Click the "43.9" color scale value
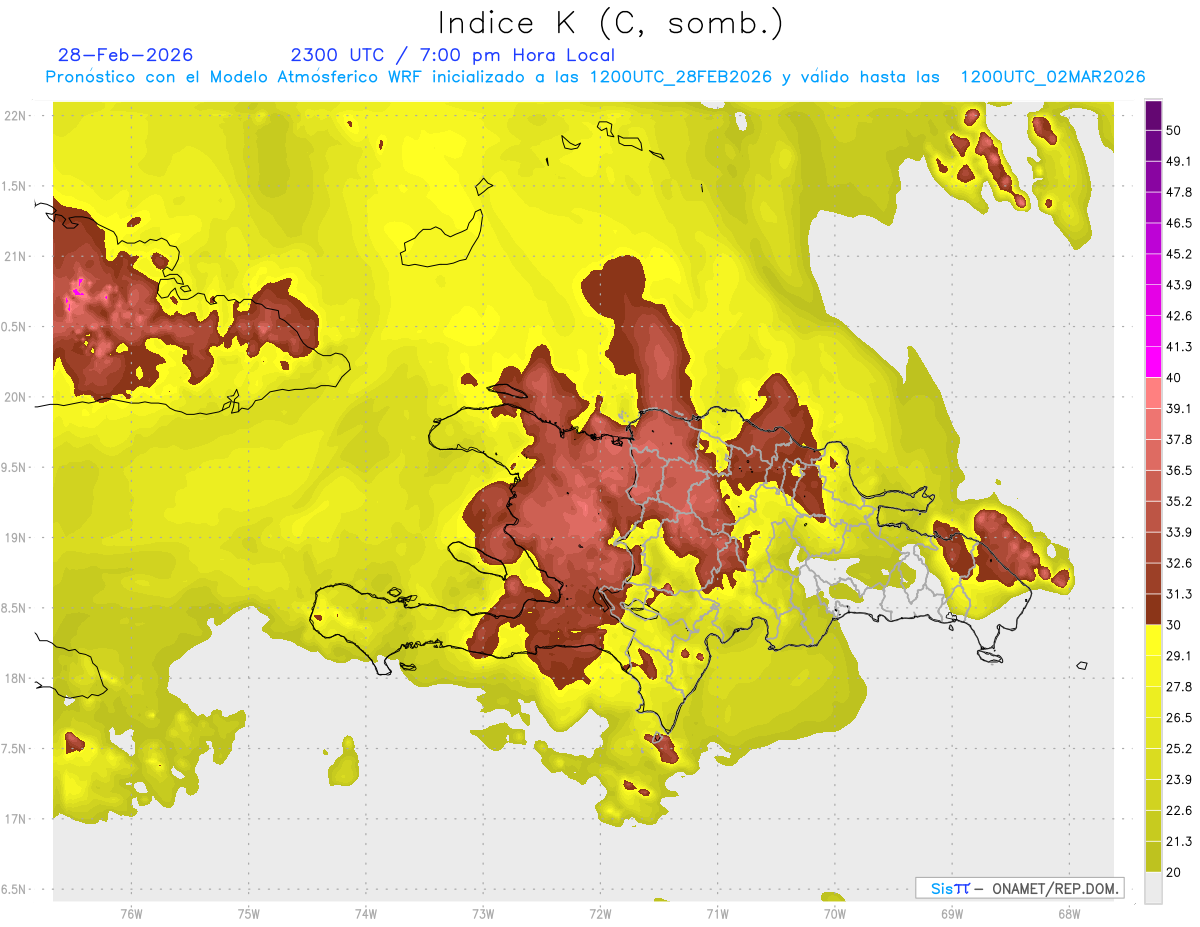The image size is (1200, 927). pos(1179,285)
